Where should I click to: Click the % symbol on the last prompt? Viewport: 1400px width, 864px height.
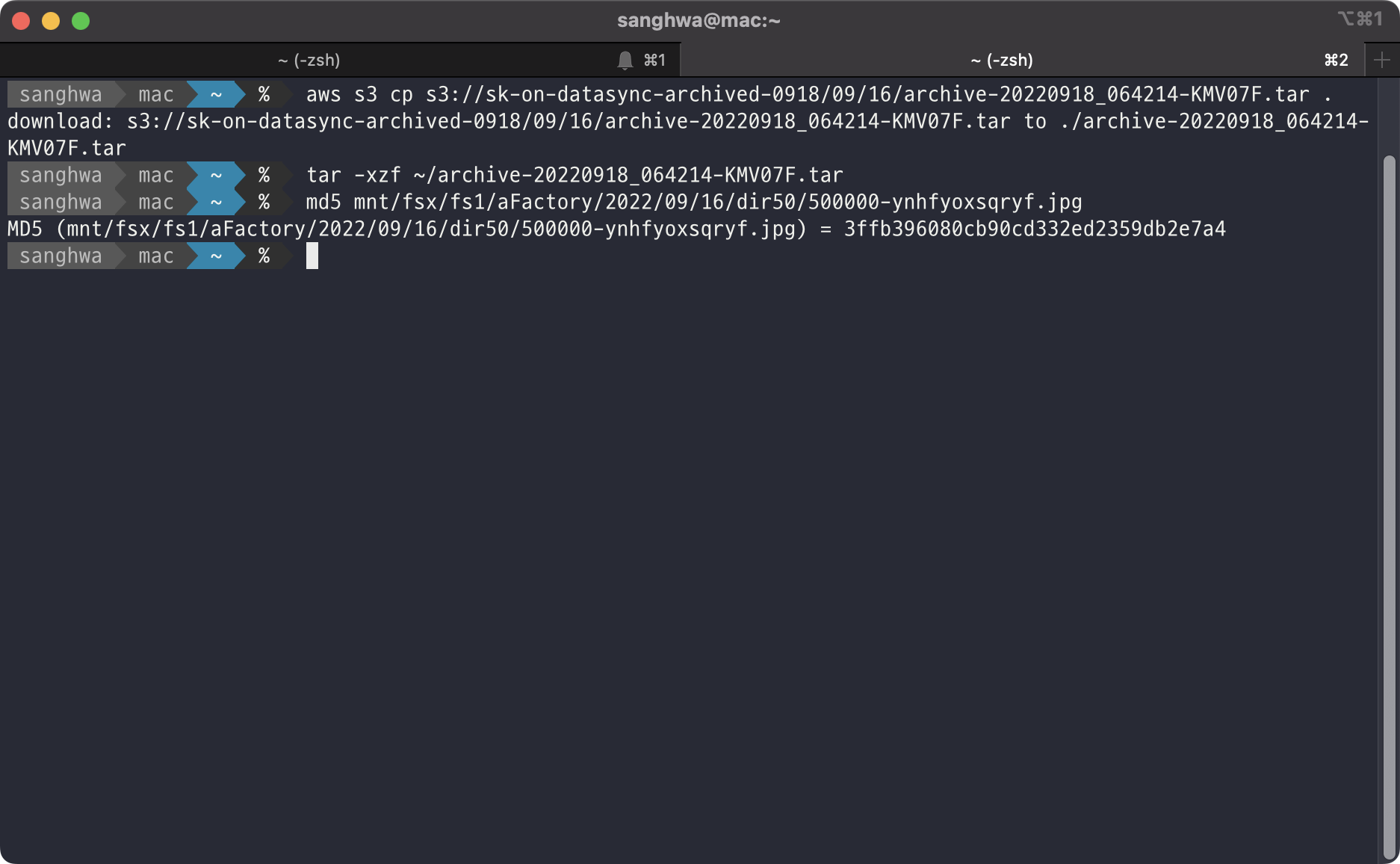coord(264,256)
